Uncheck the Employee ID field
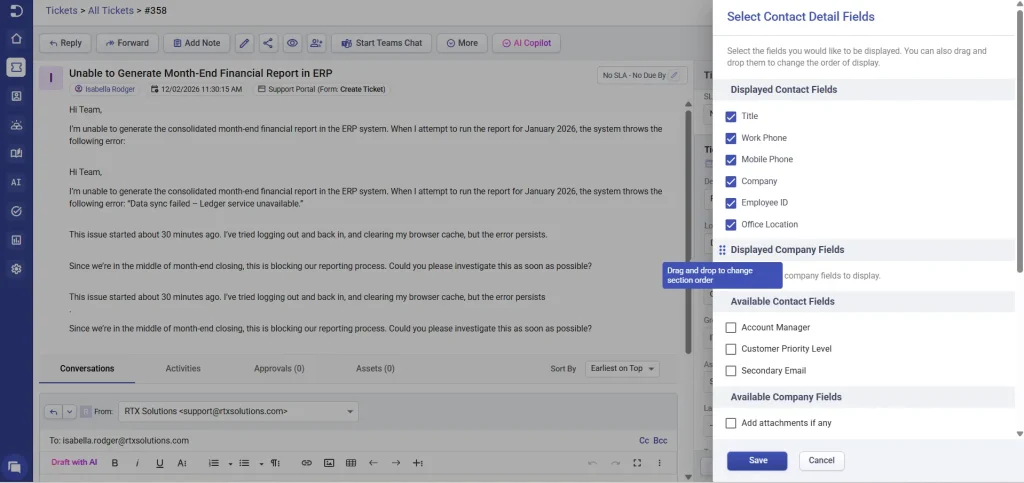The image size is (1024, 483). (x=731, y=203)
